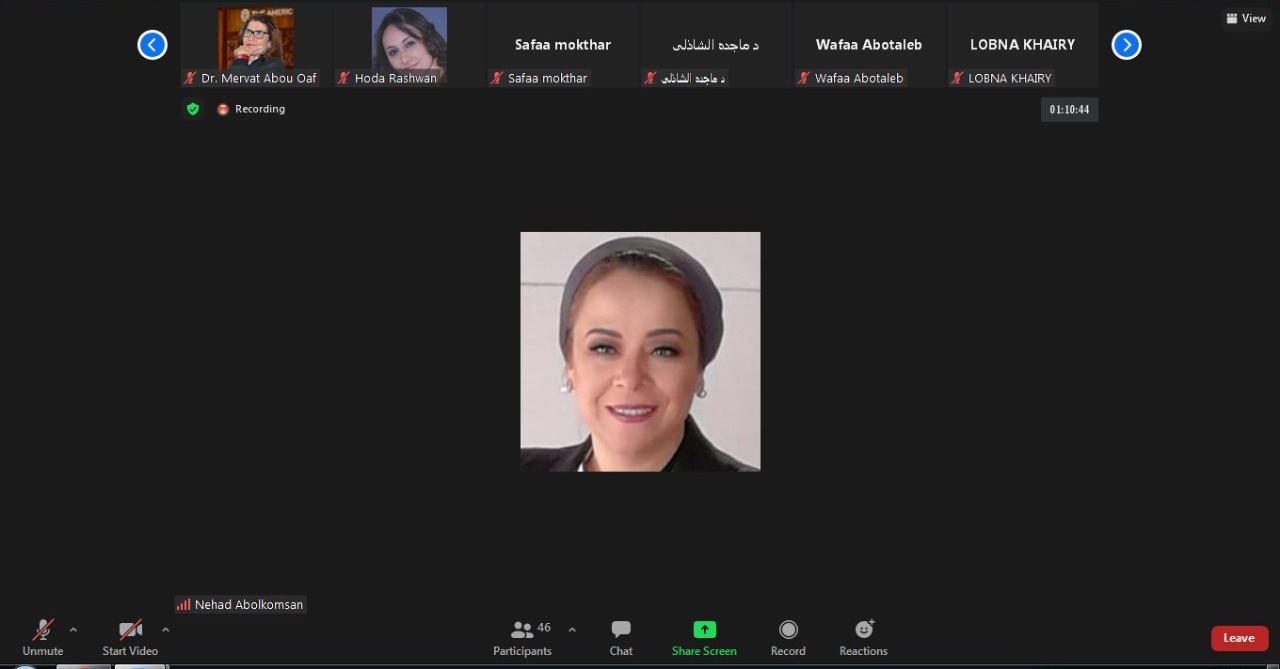This screenshot has width=1280, height=669.
Task: Unmute the microphone
Action: pyautogui.click(x=43, y=636)
